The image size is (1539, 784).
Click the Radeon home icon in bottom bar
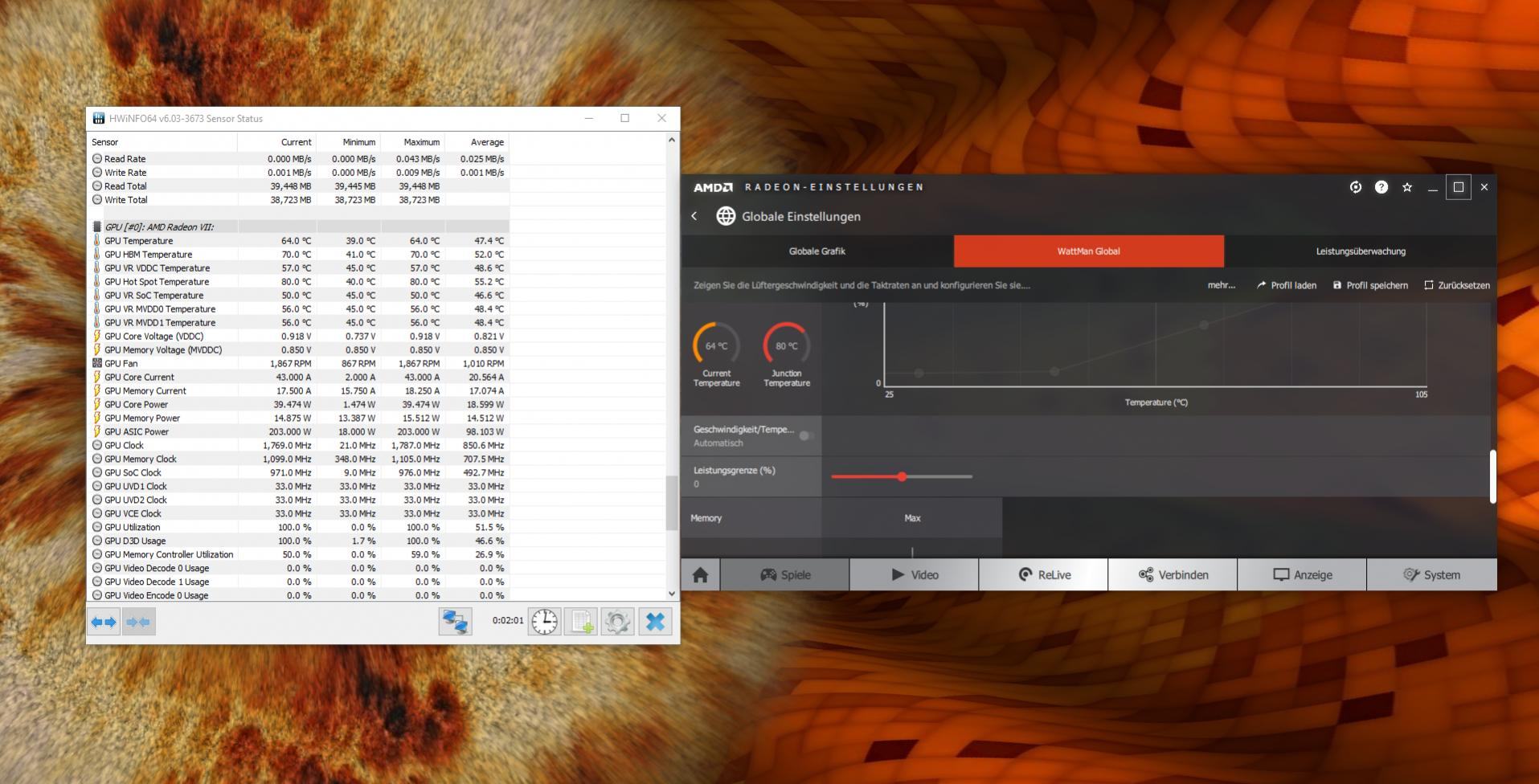pyautogui.click(x=701, y=575)
